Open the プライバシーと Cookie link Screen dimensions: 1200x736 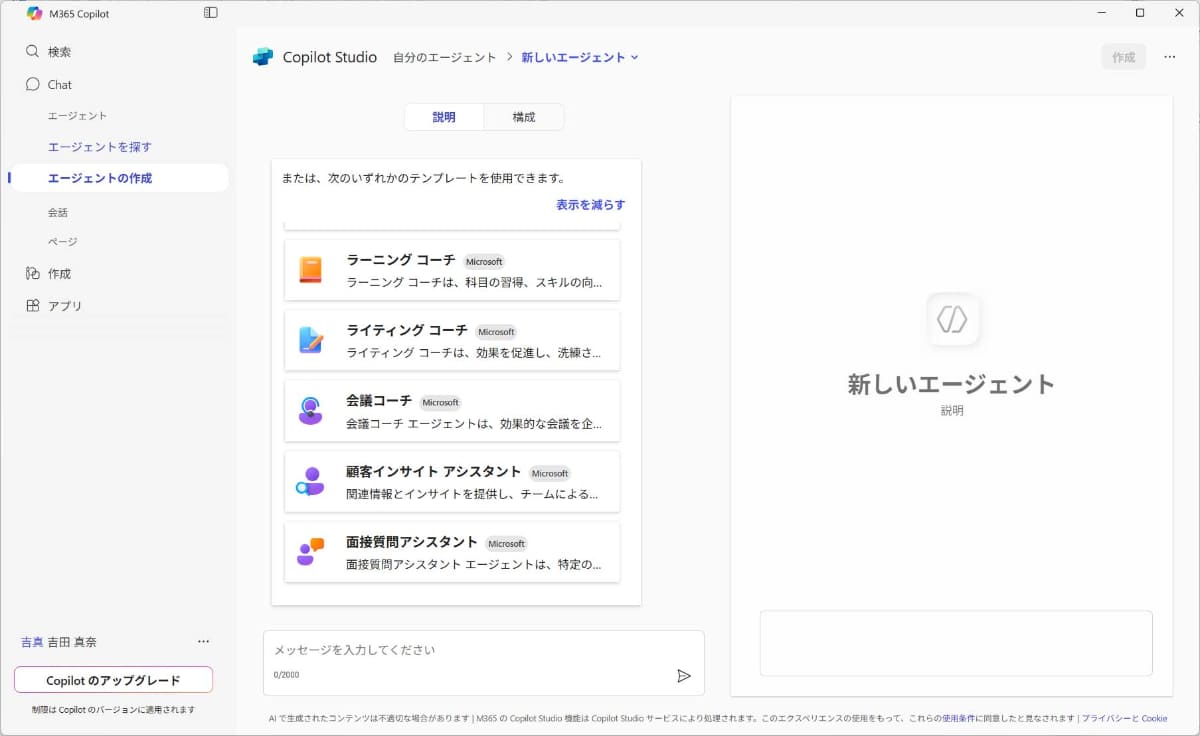coord(1124,718)
